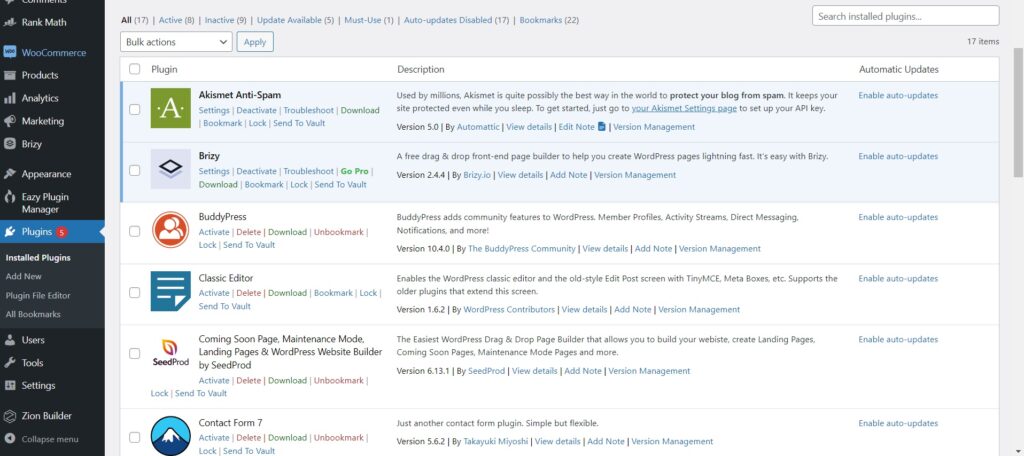Troubleshoot the Akismet plugin

click(308, 110)
